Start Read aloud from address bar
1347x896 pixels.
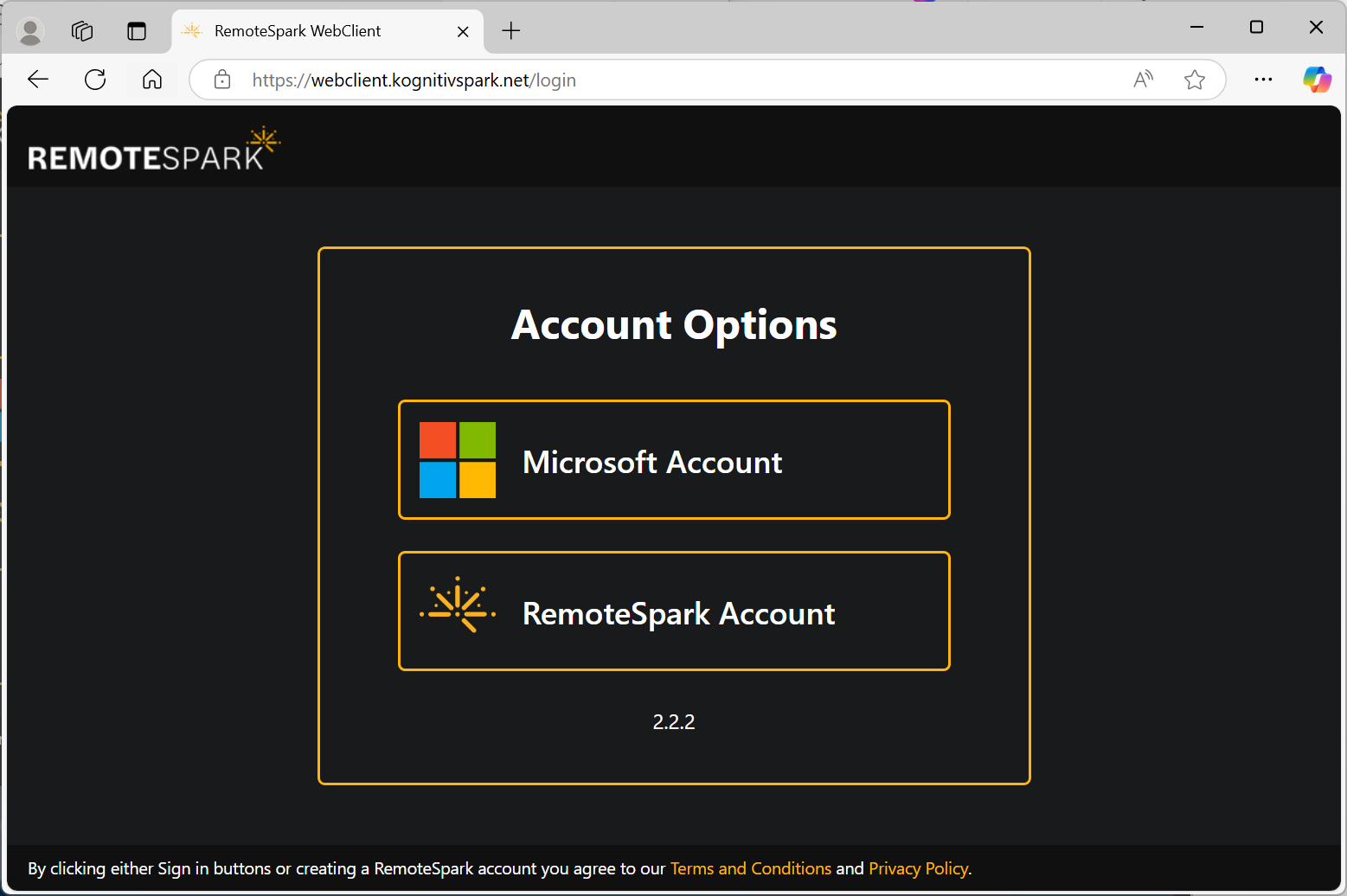tap(1144, 80)
